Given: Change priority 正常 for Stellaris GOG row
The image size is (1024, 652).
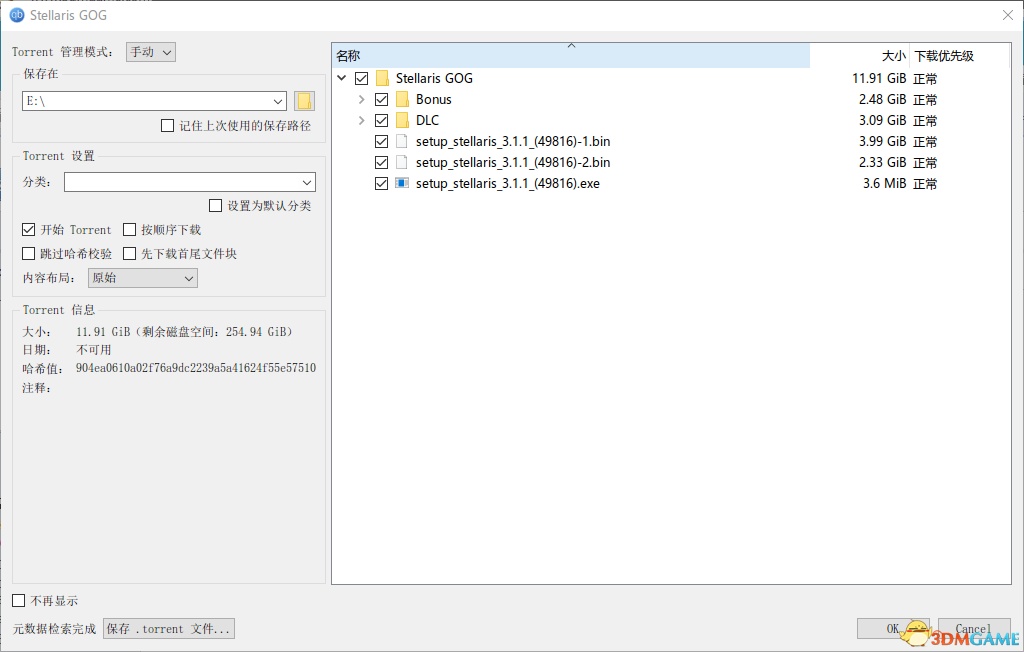Looking at the screenshot, I should tap(925, 79).
